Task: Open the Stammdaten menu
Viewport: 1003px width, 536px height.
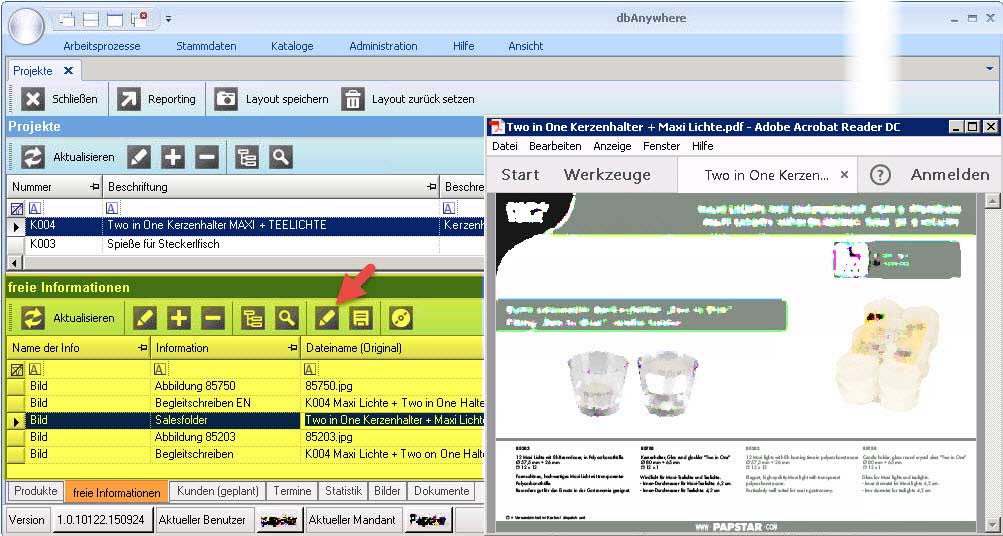Action: click(206, 46)
